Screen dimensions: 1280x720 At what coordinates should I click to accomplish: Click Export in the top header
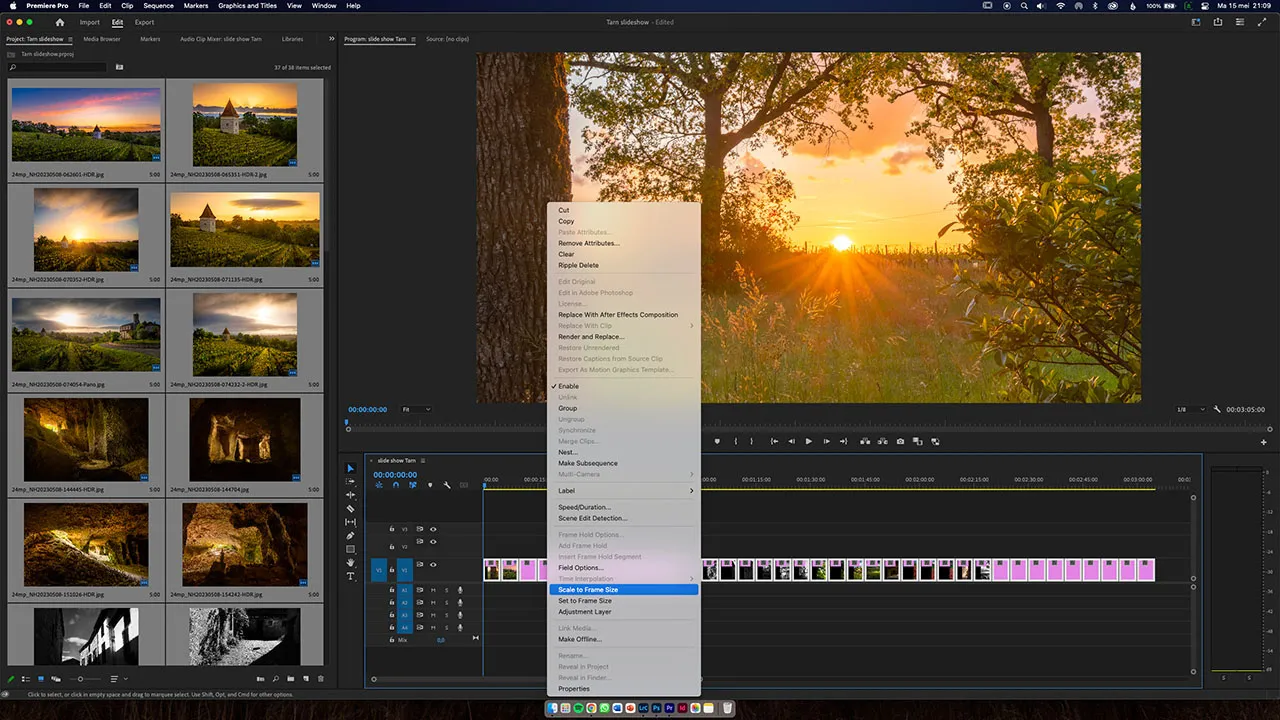144,22
